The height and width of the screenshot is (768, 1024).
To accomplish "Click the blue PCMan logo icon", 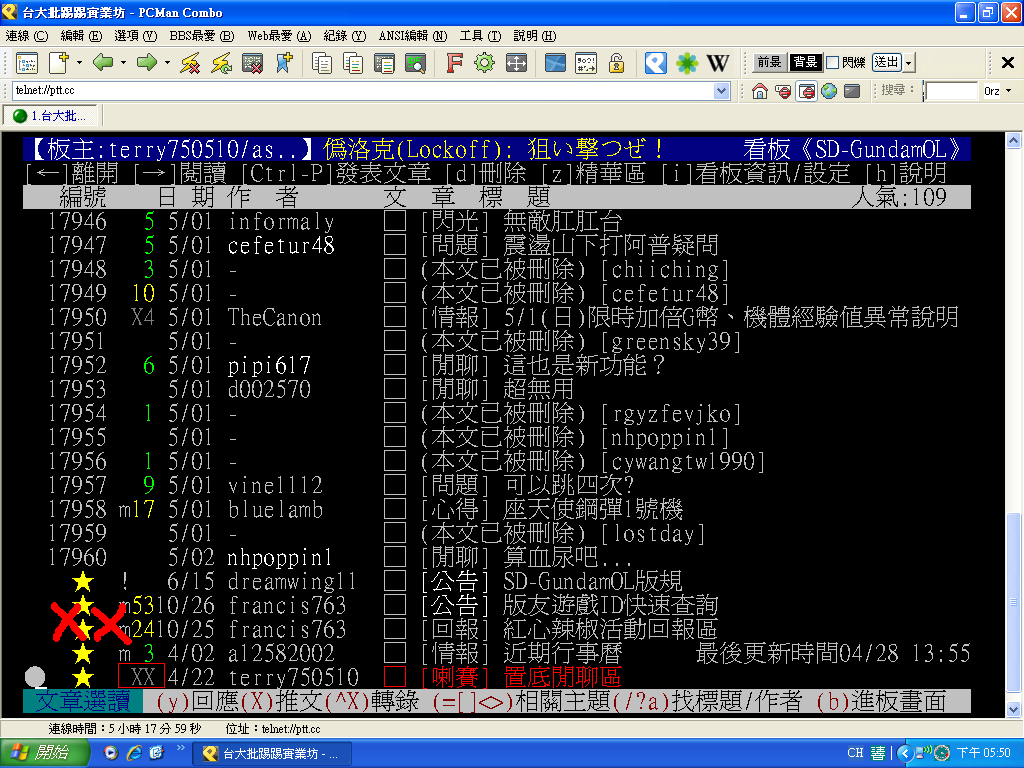I will (x=655, y=63).
